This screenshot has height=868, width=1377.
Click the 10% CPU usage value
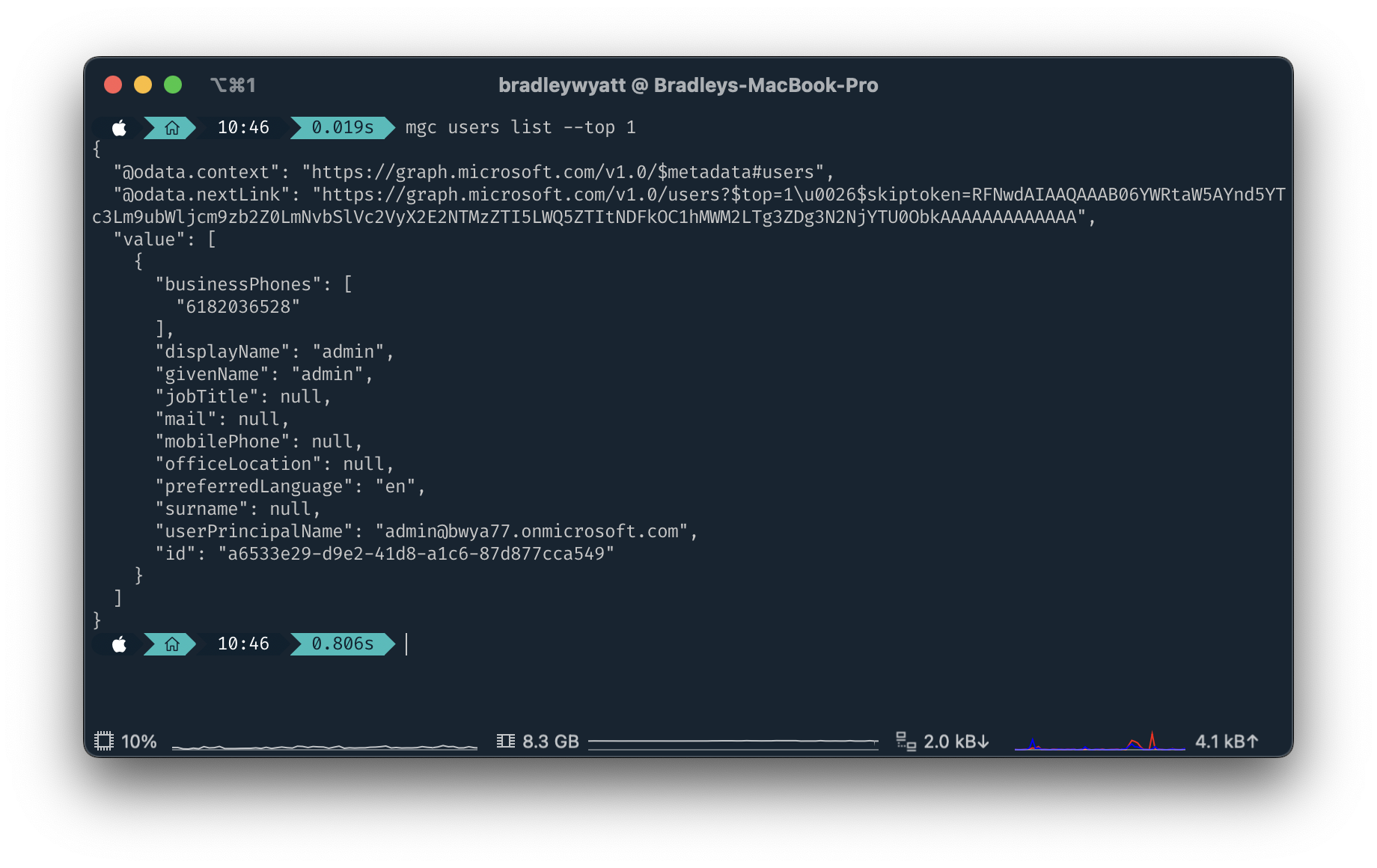pyautogui.click(x=139, y=742)
